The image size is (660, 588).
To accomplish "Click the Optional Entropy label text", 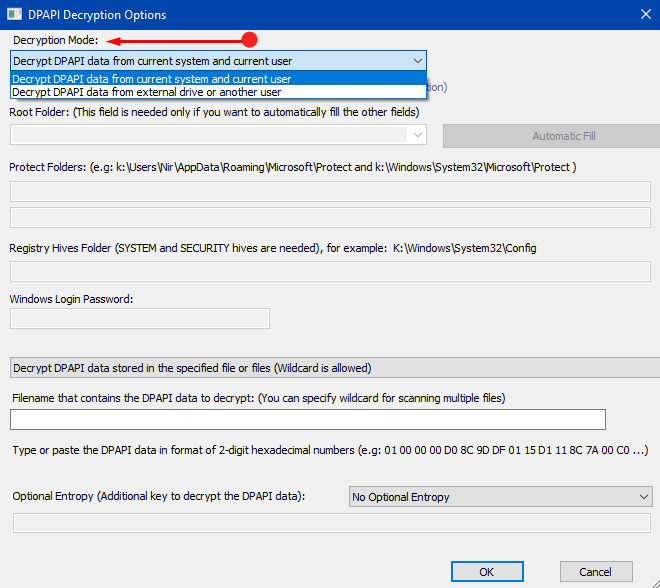I will 159,496.
